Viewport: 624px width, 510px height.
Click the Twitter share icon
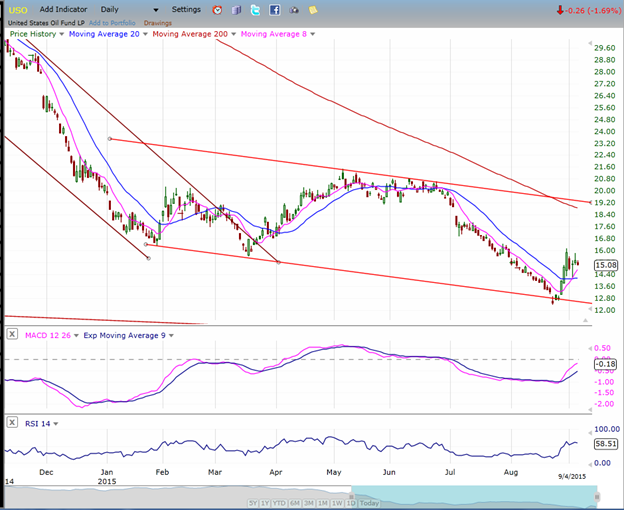255,10
